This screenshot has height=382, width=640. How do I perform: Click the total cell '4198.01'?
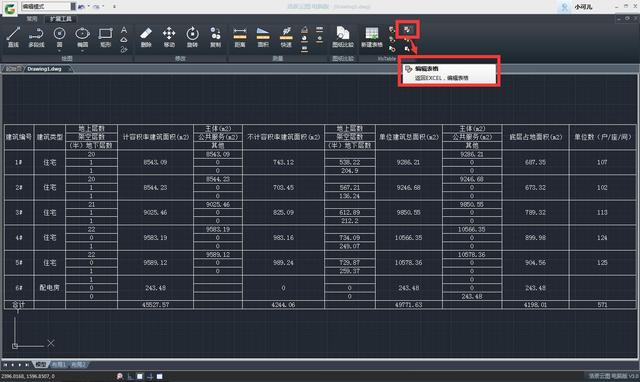[x=536, y=305]
